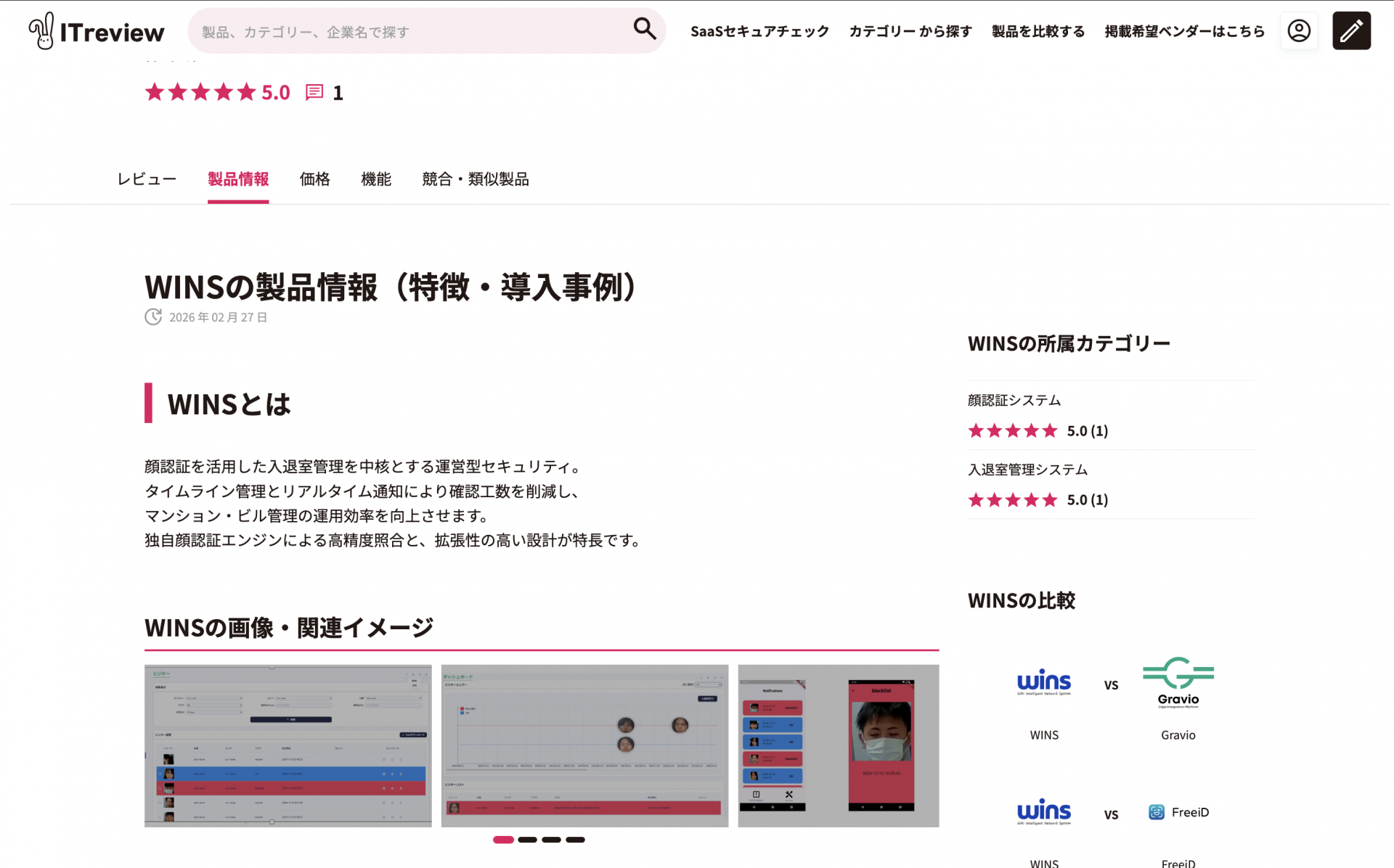The image size is (1394, 868).
Task: Click WINSの所属カテゴリー heading
Action: coord(1069,343)
